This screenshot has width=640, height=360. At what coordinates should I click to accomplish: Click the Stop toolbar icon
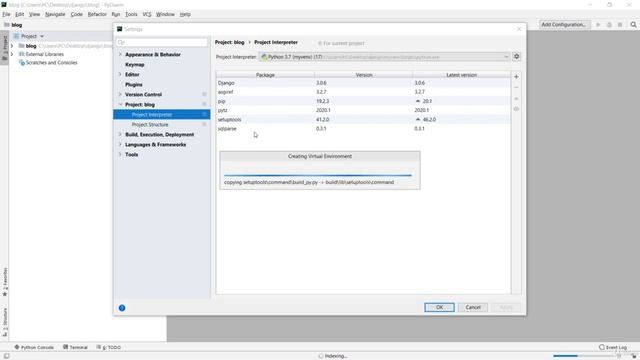pyautogui.click(x=620, y=24)
